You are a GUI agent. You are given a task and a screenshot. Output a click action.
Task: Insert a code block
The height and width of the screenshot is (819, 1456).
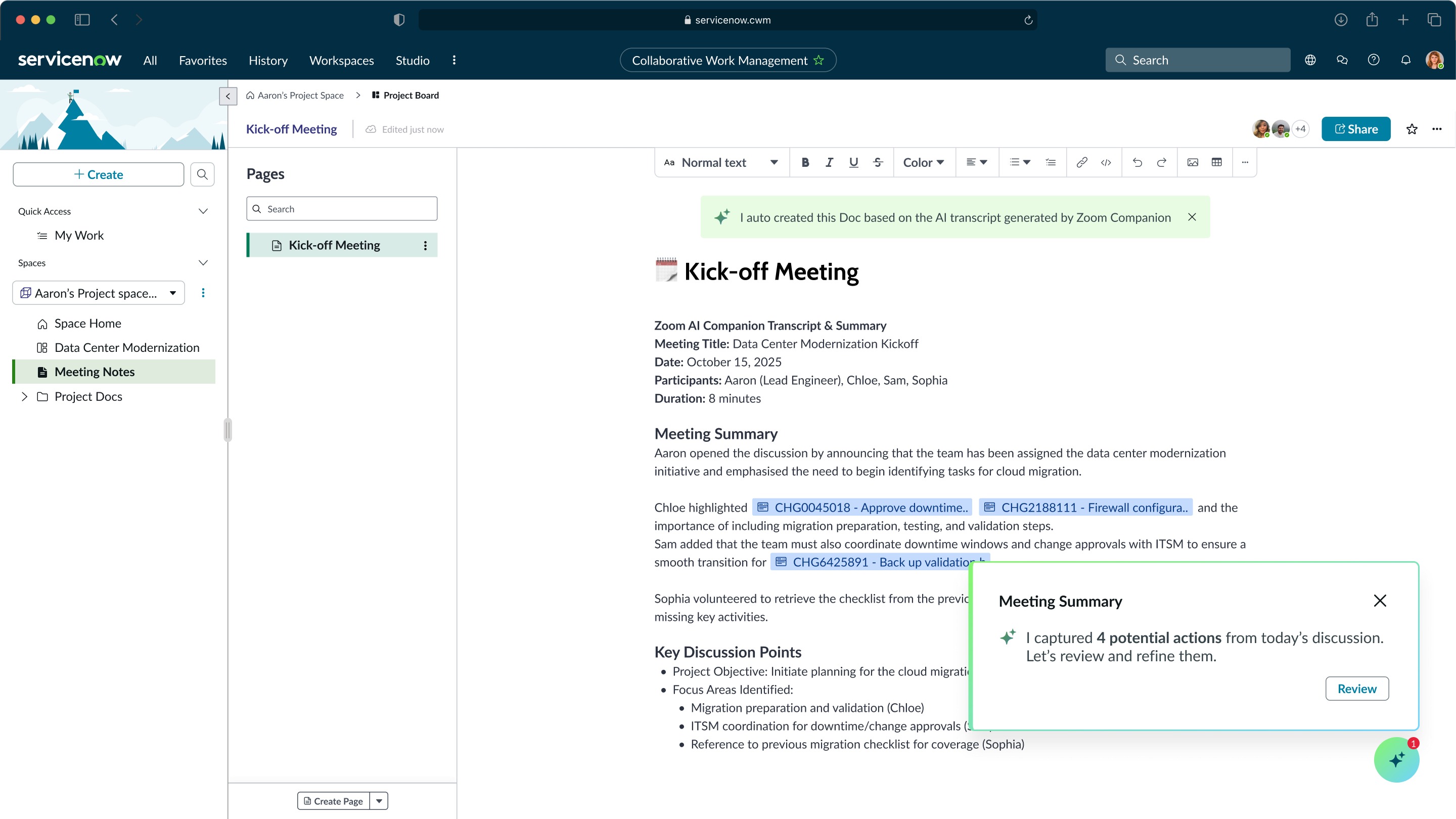(x=1106, y=163)
